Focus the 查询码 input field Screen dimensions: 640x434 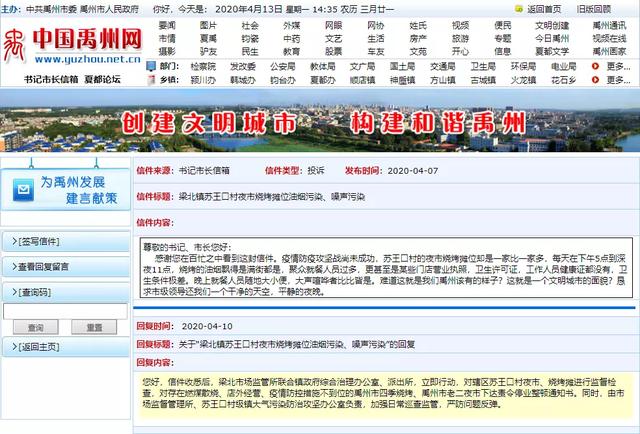pyautogui.click(x=65, y=311)
